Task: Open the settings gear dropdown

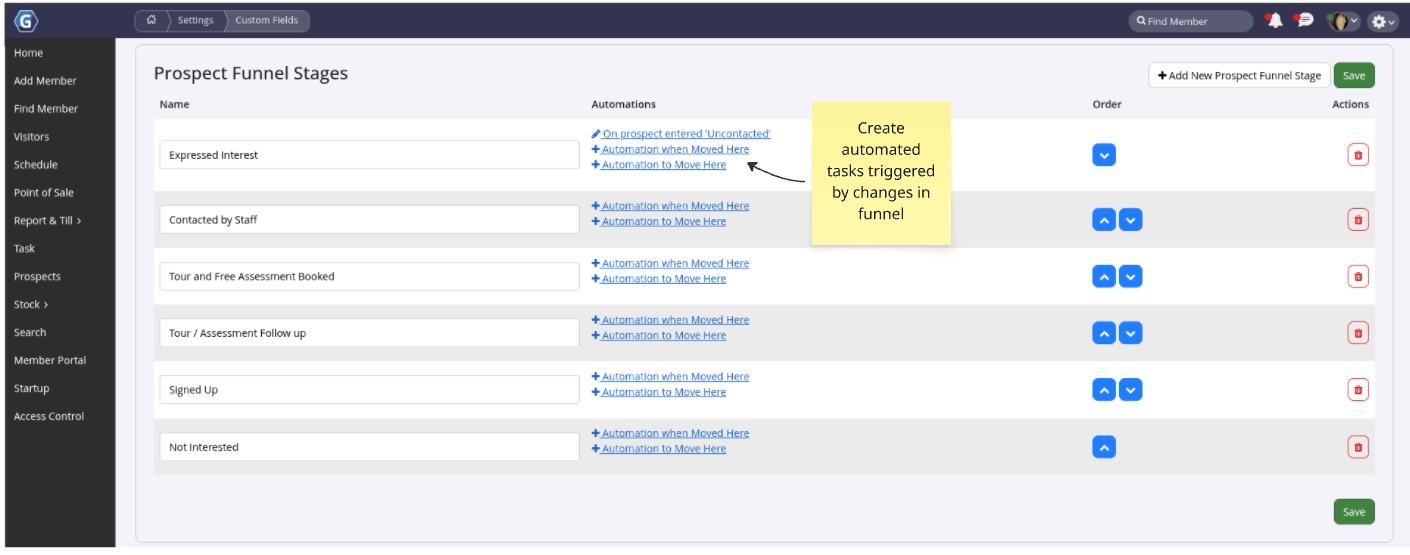Action: click(1383, 21)
